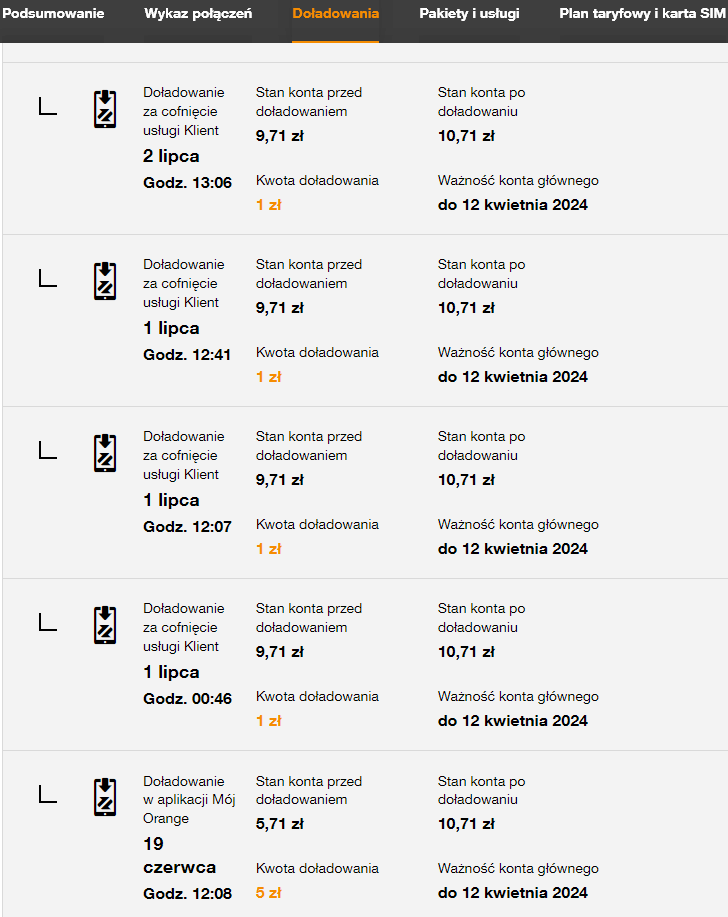Screen dimensions: 728x917
Task: Switch to the Podsumowanie tab
Action: [x=53, y=14]
